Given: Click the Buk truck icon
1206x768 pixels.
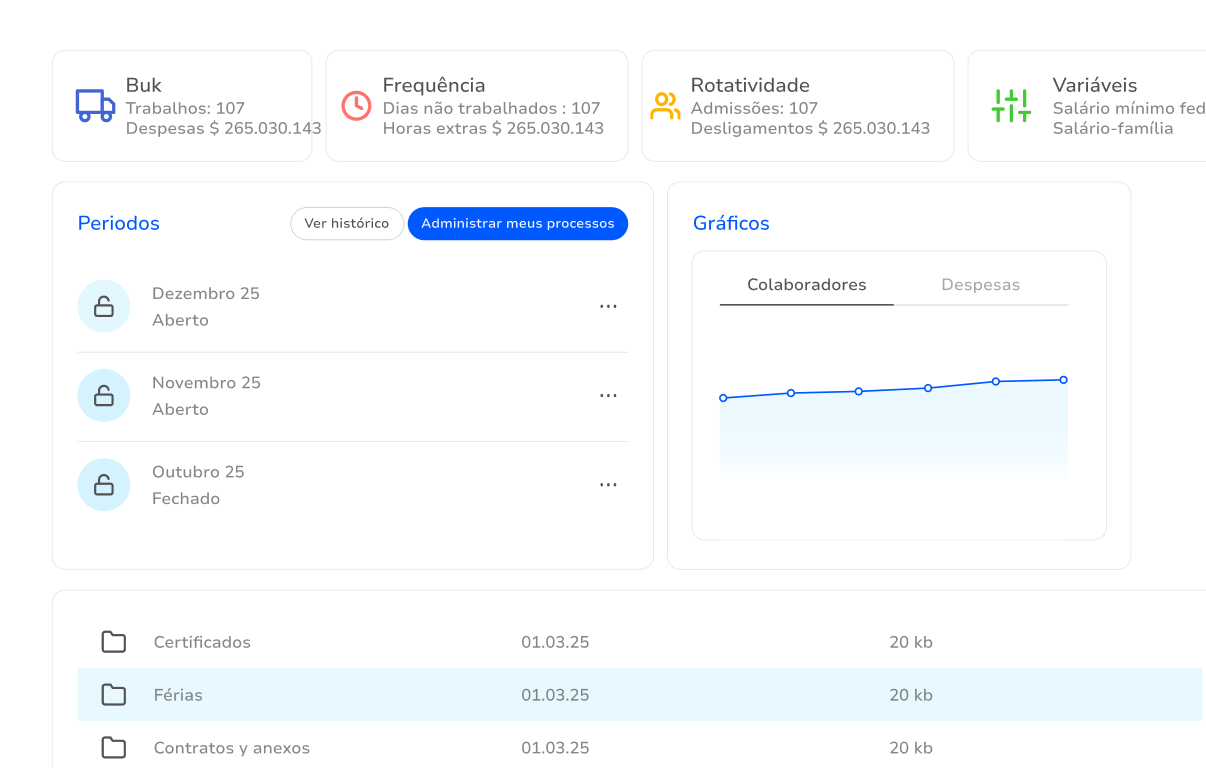Looking at the screenshot, I should pos(95,106).
